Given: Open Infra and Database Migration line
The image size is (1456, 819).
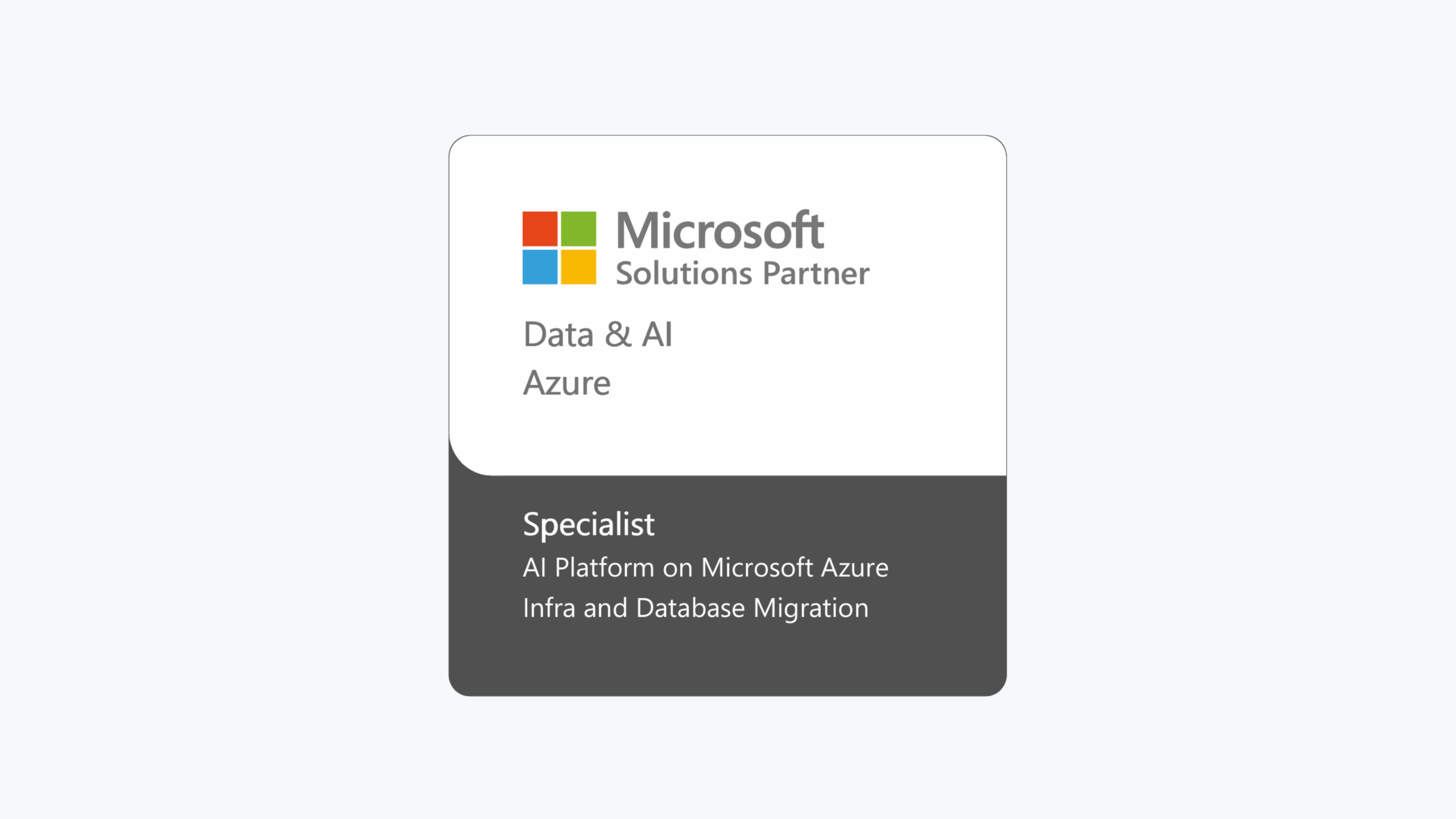Looking at the screenshot, I should pos(696,609).
